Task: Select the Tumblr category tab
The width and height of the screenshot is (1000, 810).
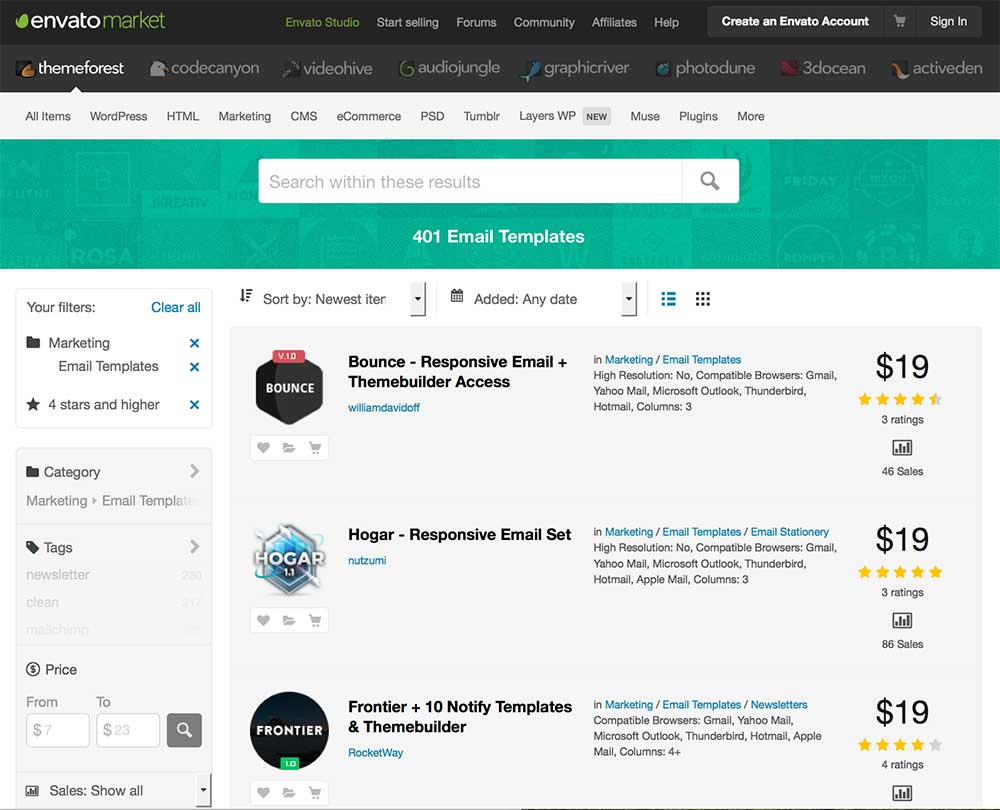Action: click(x=482, y=116)
